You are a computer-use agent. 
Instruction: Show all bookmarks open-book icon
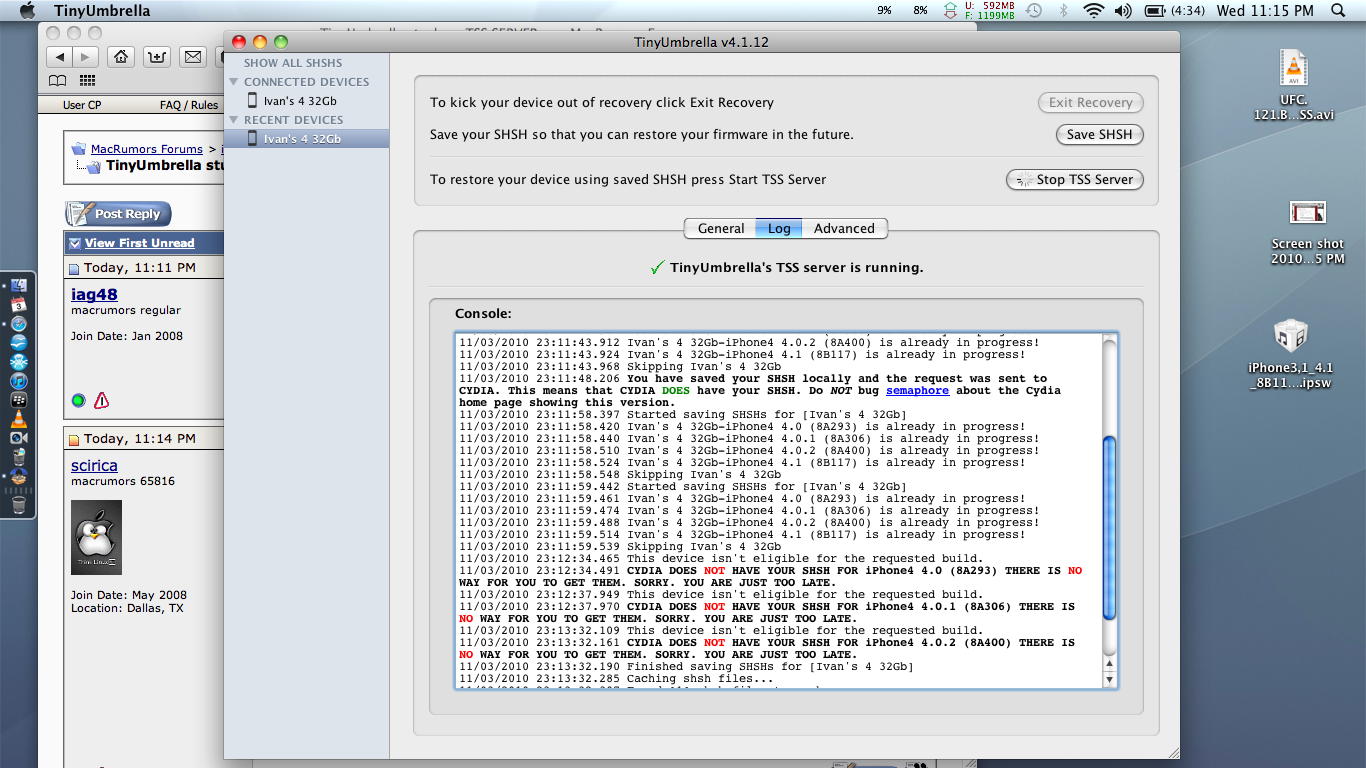[x=59, y=81]
